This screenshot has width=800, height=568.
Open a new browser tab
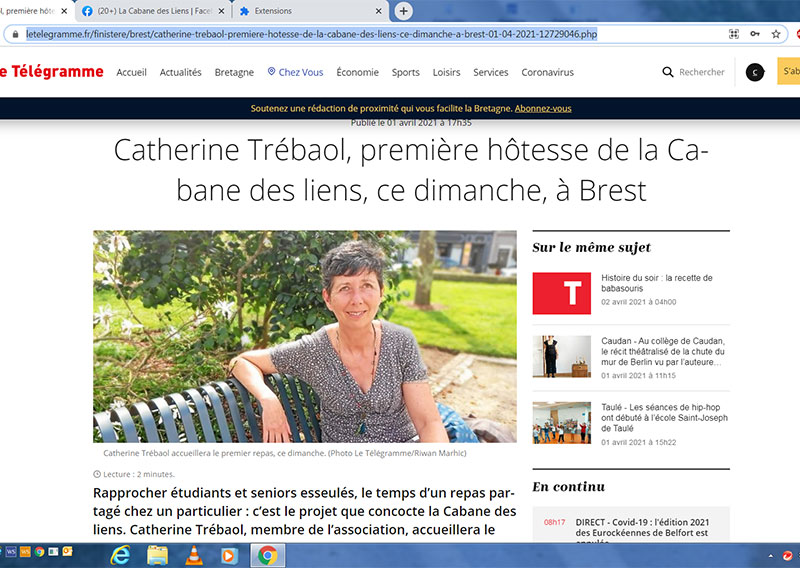tap(403, 11)
